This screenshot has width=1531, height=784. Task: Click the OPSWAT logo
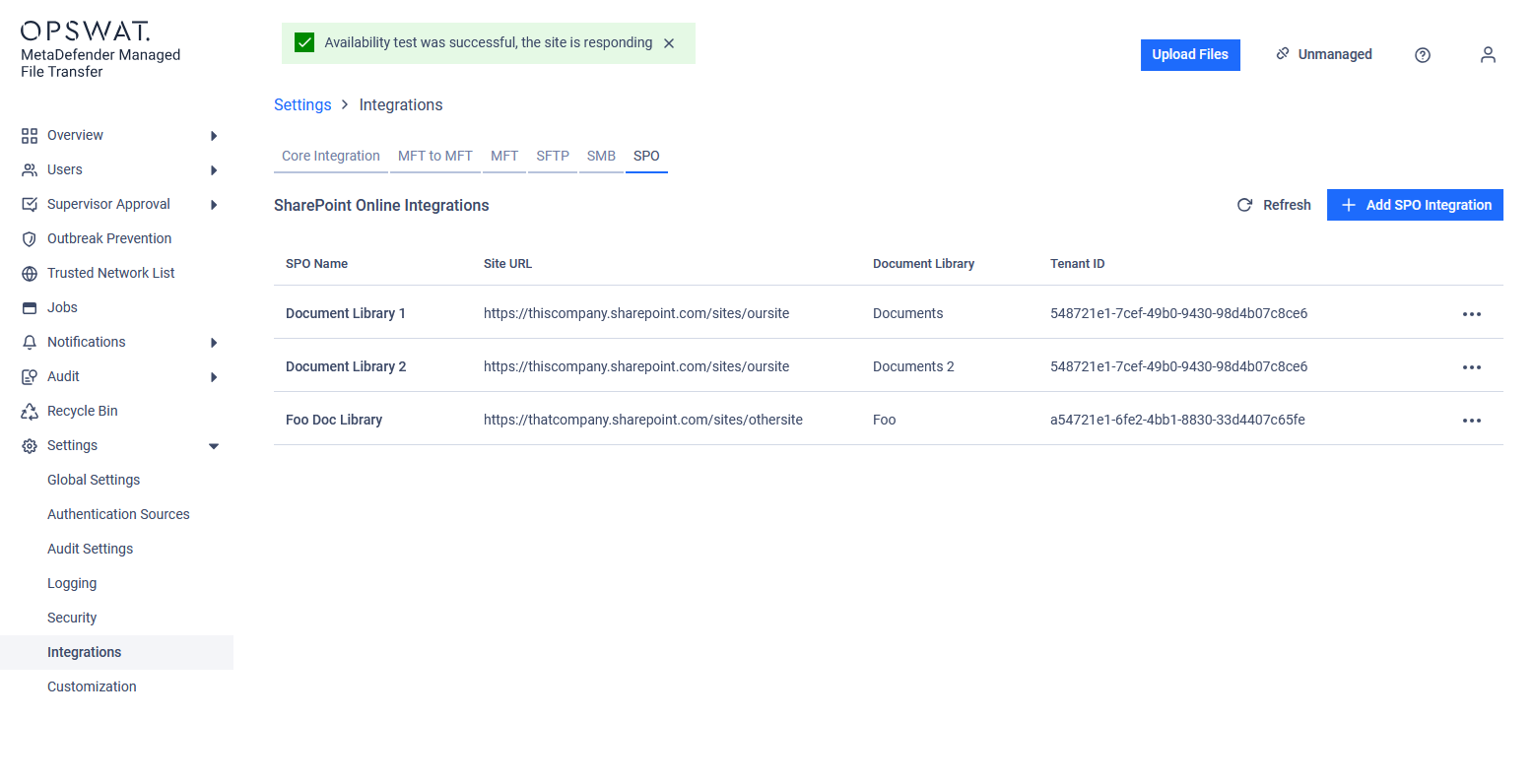[x=86, y=31]
